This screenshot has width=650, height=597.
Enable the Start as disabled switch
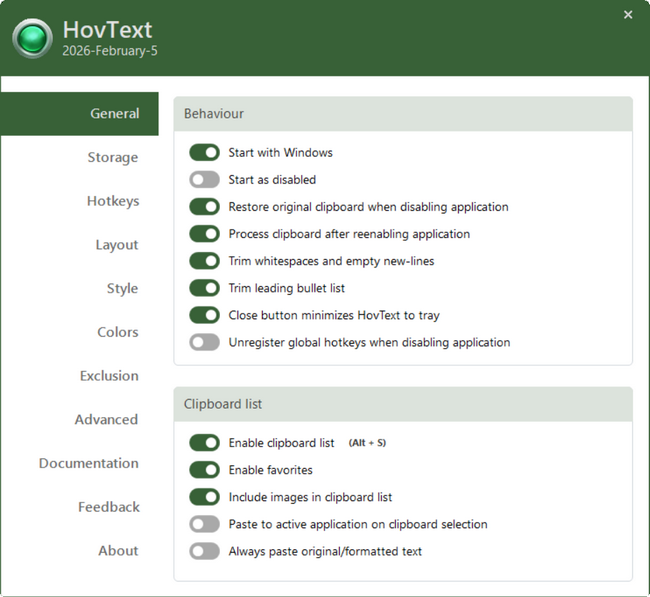(x=204, y=180)
